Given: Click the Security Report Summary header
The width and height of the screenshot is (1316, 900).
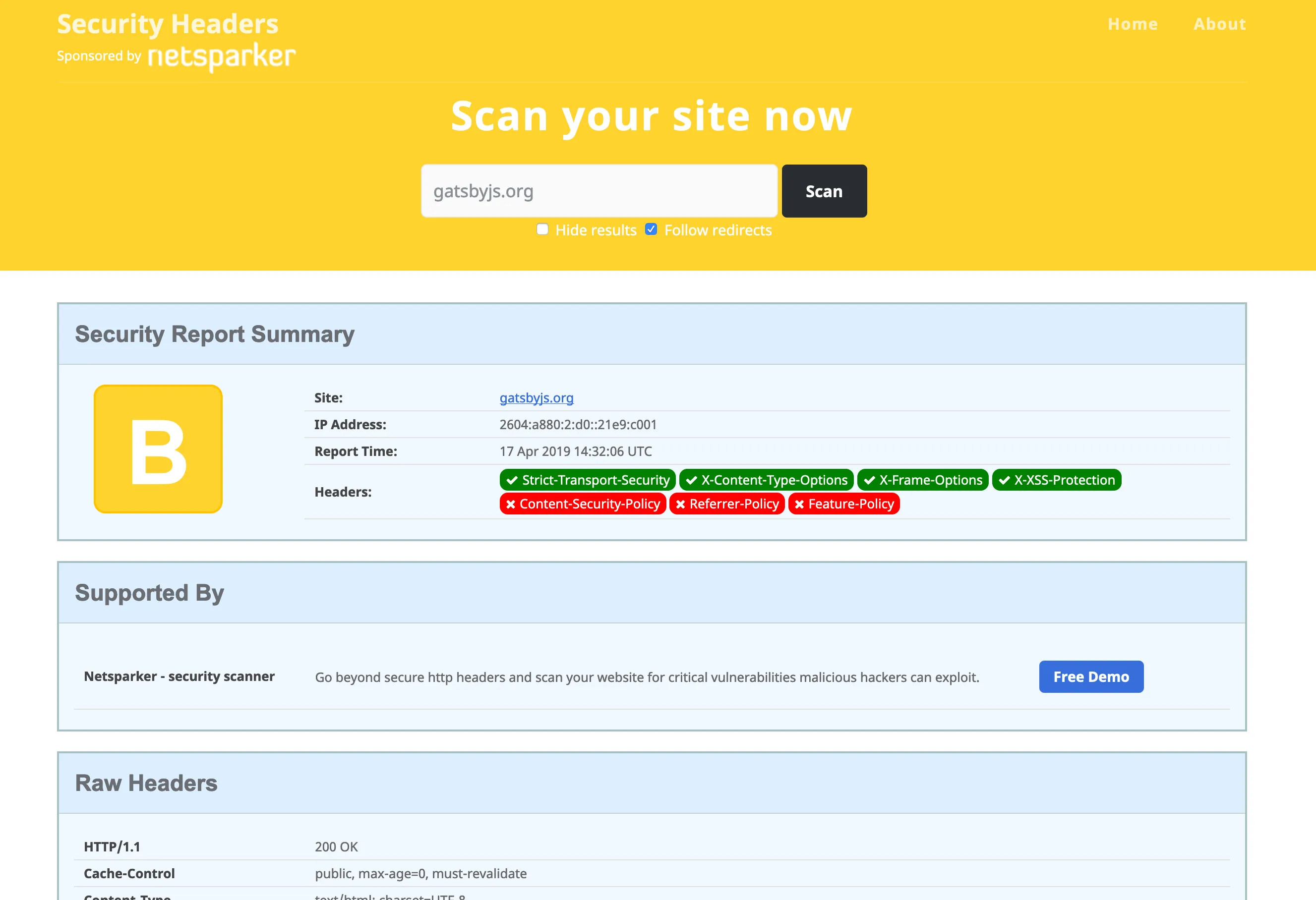Looking at the screenshot, I should [215, 334].
